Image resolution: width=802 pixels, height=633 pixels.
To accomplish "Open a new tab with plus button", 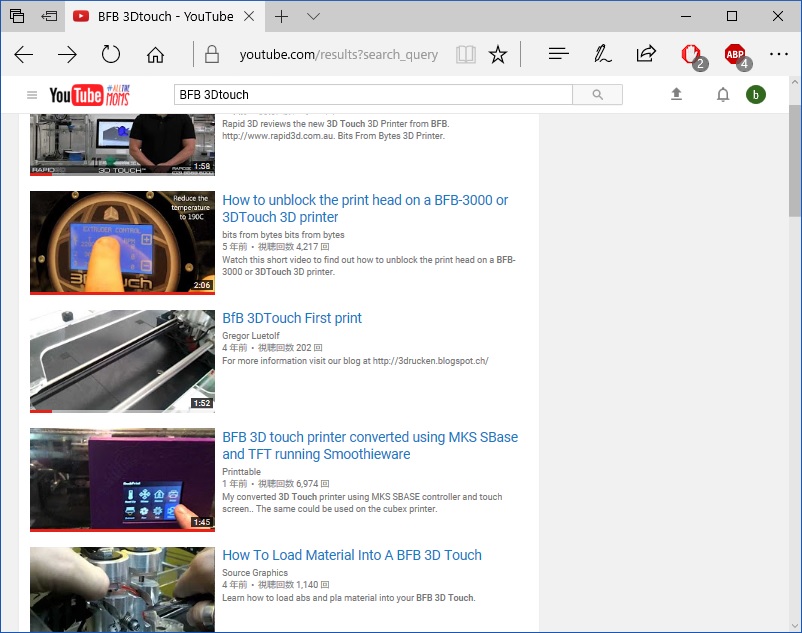I will click(x=282, y=17).
